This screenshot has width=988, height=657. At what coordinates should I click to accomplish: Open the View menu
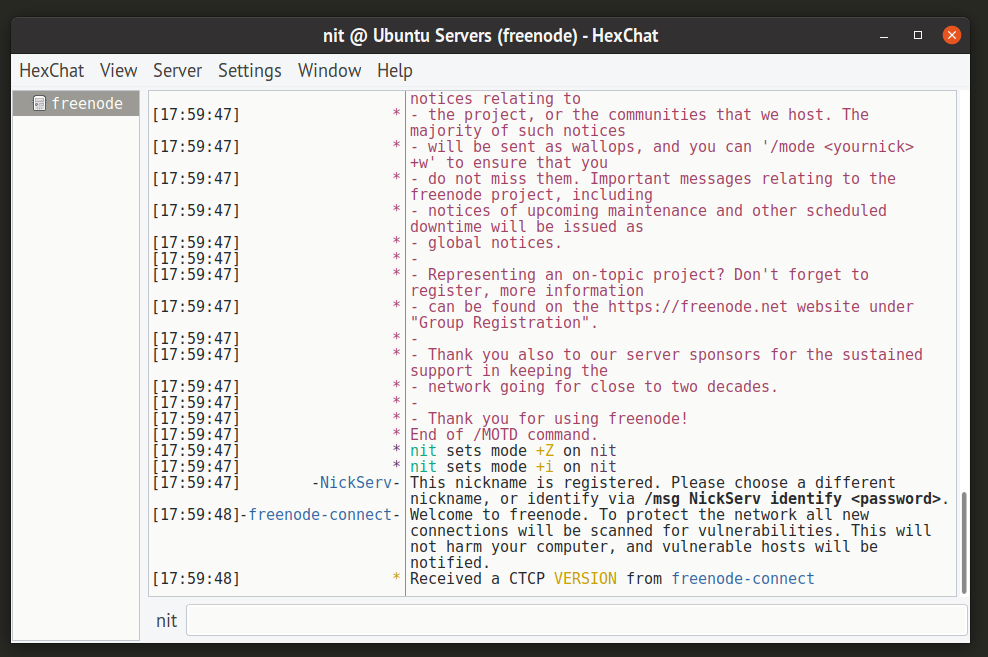coord(118,71)
